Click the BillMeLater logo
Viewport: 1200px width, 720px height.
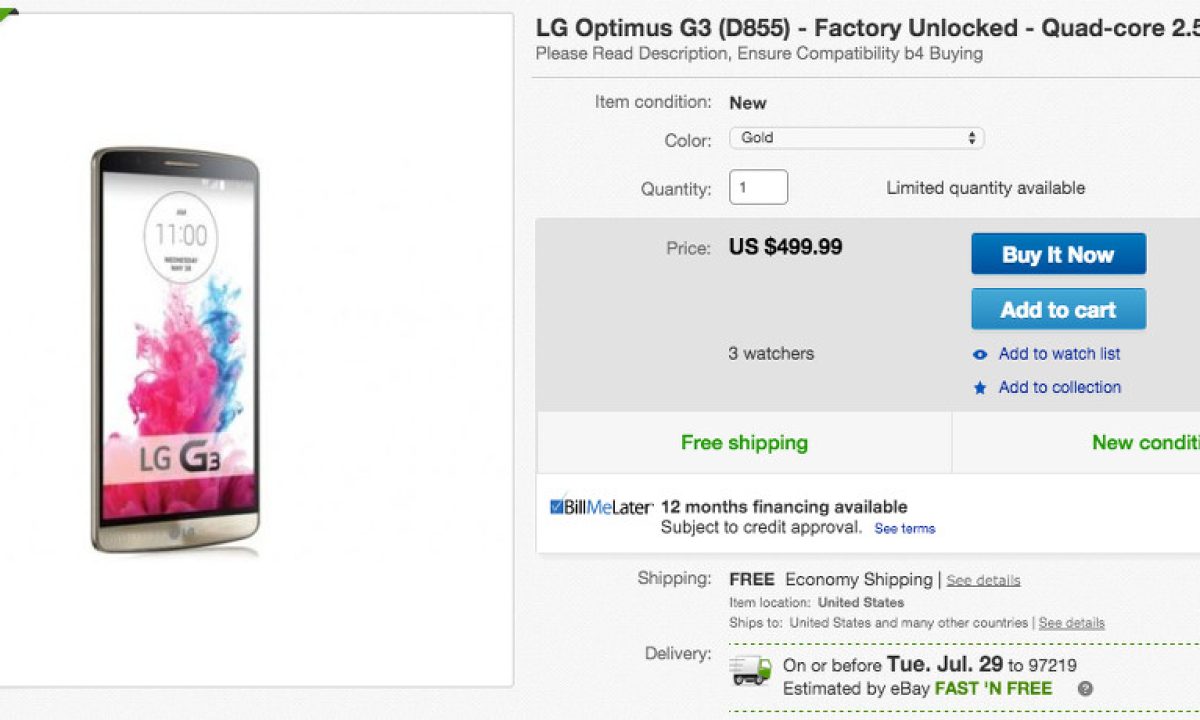[x=601, y=507]
